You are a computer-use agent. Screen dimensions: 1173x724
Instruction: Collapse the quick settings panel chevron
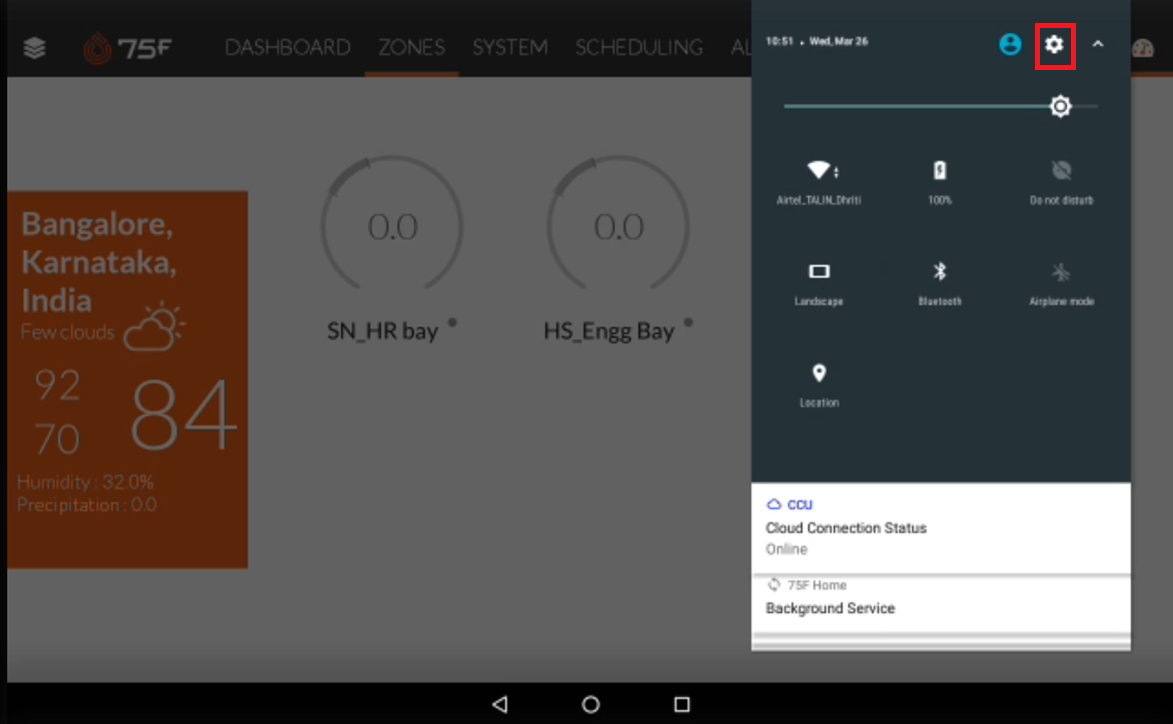coord(1098,44)
